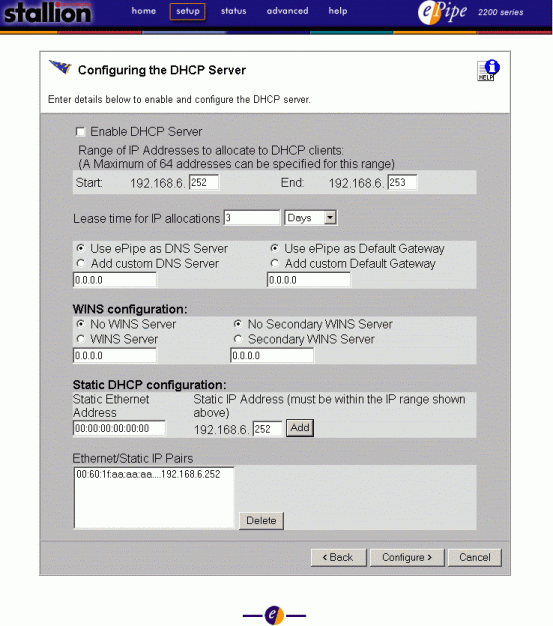Viewport: 553px width, 626px height.
Task: Click the Configure button
Action: tap(407, 557)
